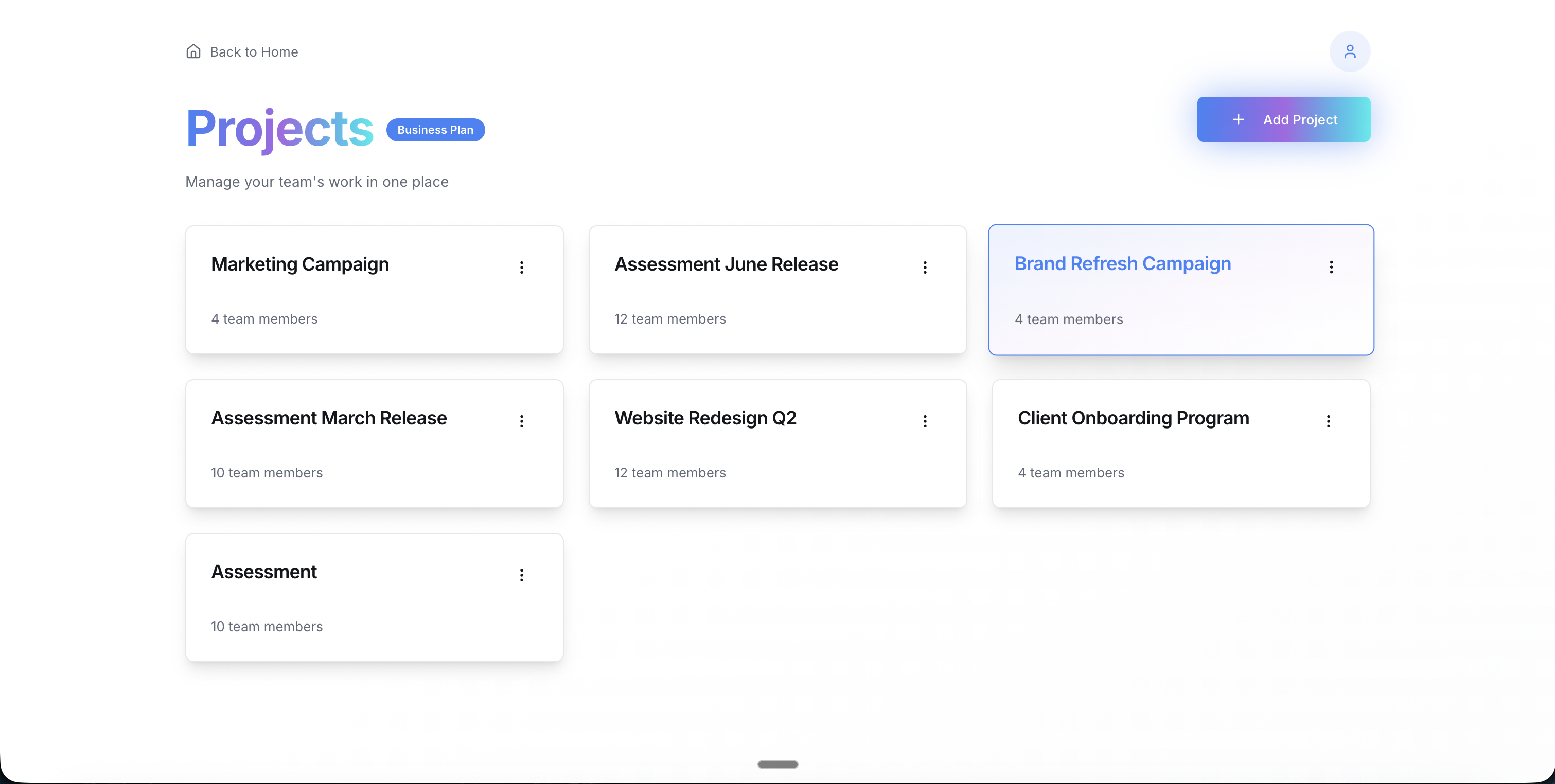Open the Assessment project title
The image size is (1555, 784).
click(x=264, y=572)
